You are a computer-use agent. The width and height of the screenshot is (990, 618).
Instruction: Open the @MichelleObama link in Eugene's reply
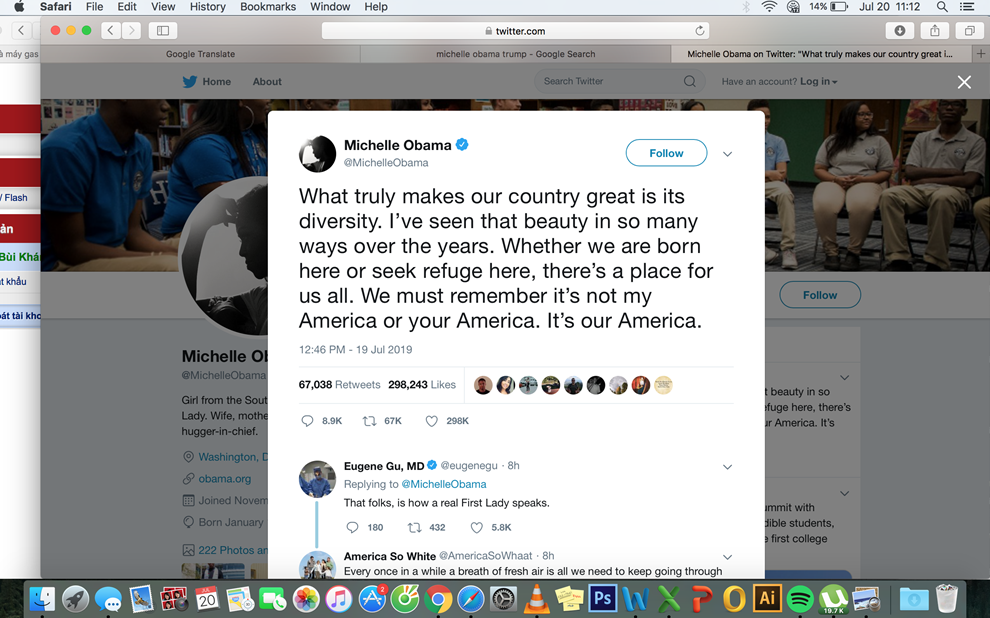pyautogui.click(x=444, y=484)
